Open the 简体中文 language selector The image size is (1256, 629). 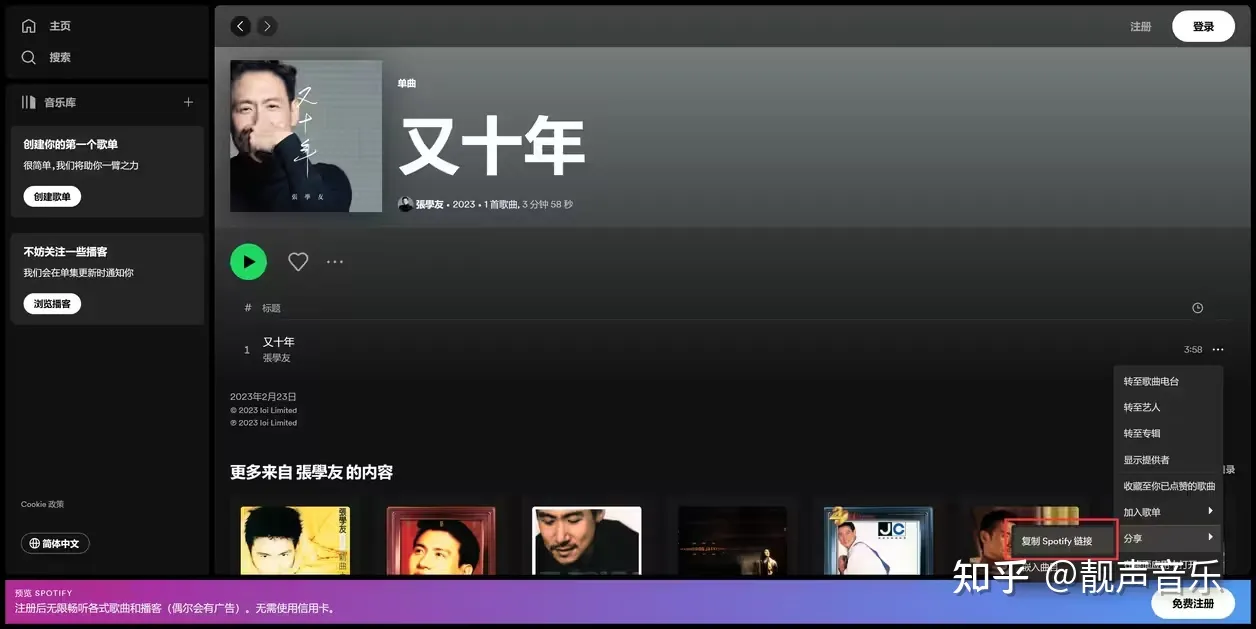point(56,543)
